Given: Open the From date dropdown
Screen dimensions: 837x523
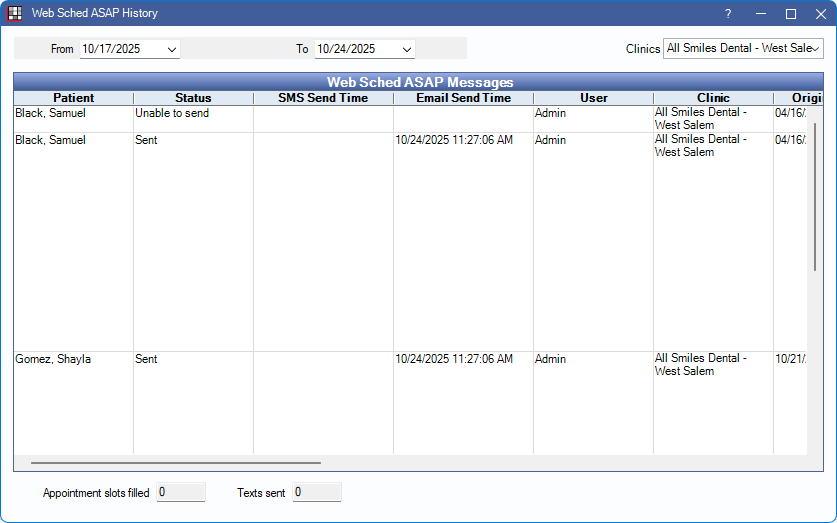Looking at the screenshot, I should coord(172,49).
